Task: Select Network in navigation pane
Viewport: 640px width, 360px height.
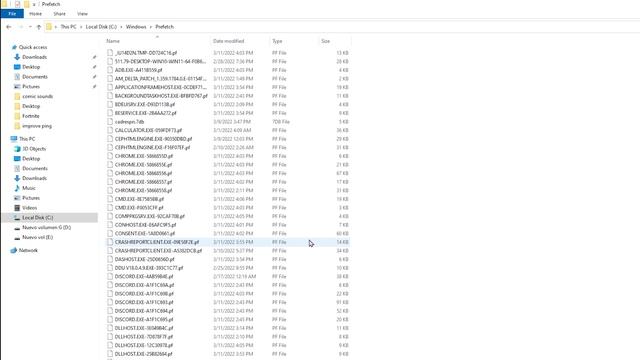Action: click(x=28, y=250)
